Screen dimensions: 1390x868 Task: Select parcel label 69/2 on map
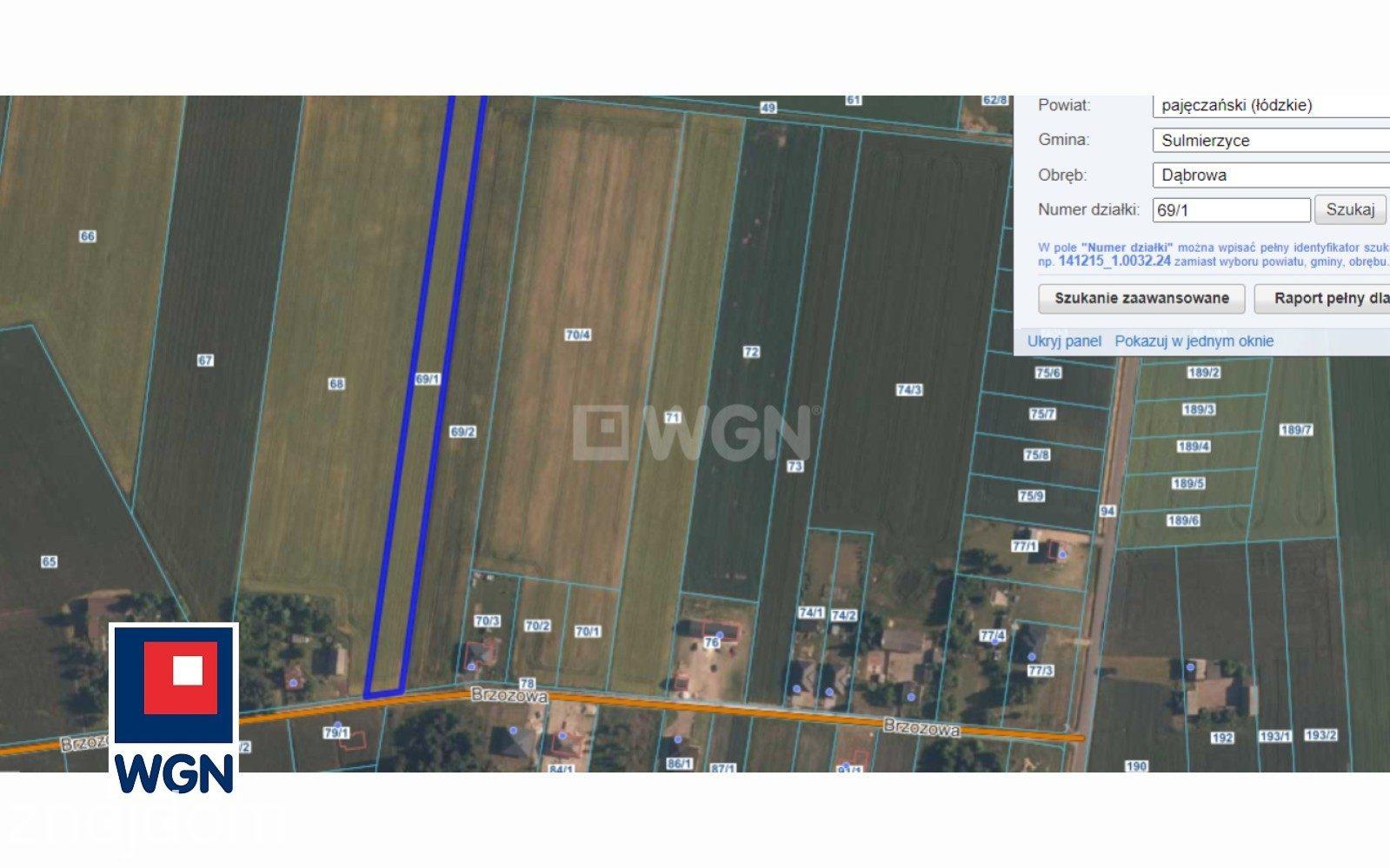click(462, 431)
